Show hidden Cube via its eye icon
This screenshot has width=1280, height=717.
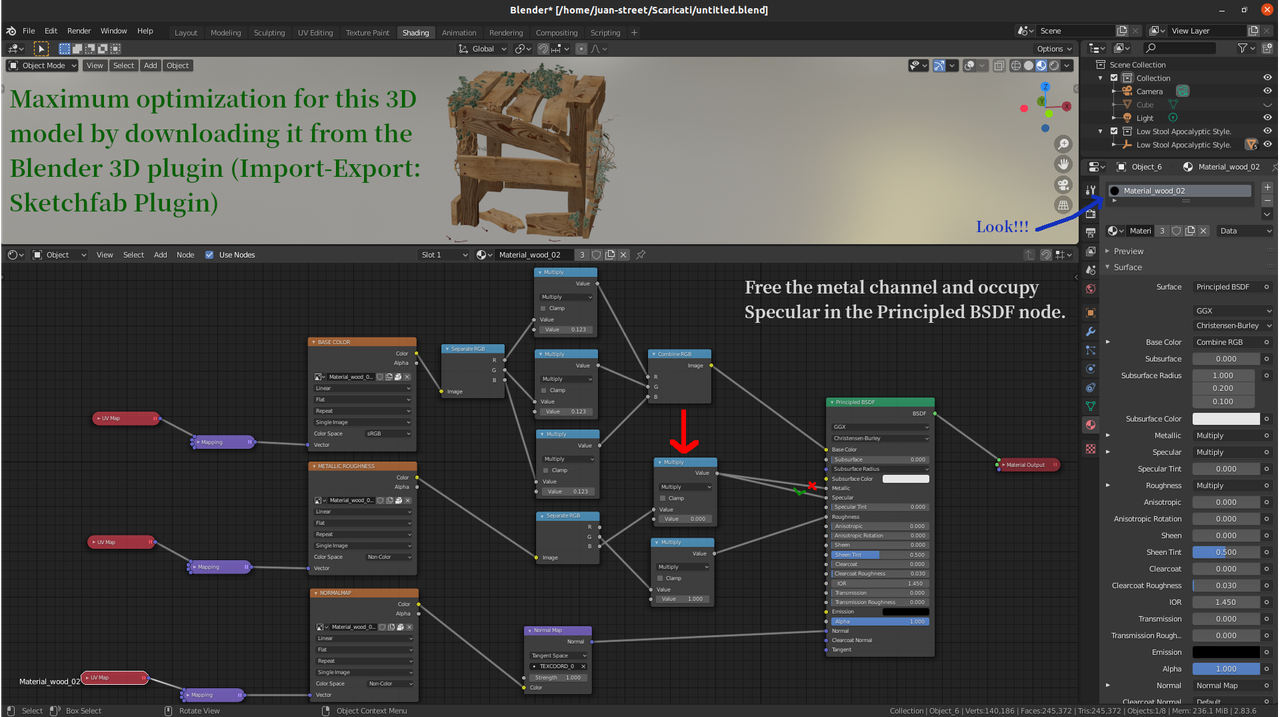coord(1268,104)
